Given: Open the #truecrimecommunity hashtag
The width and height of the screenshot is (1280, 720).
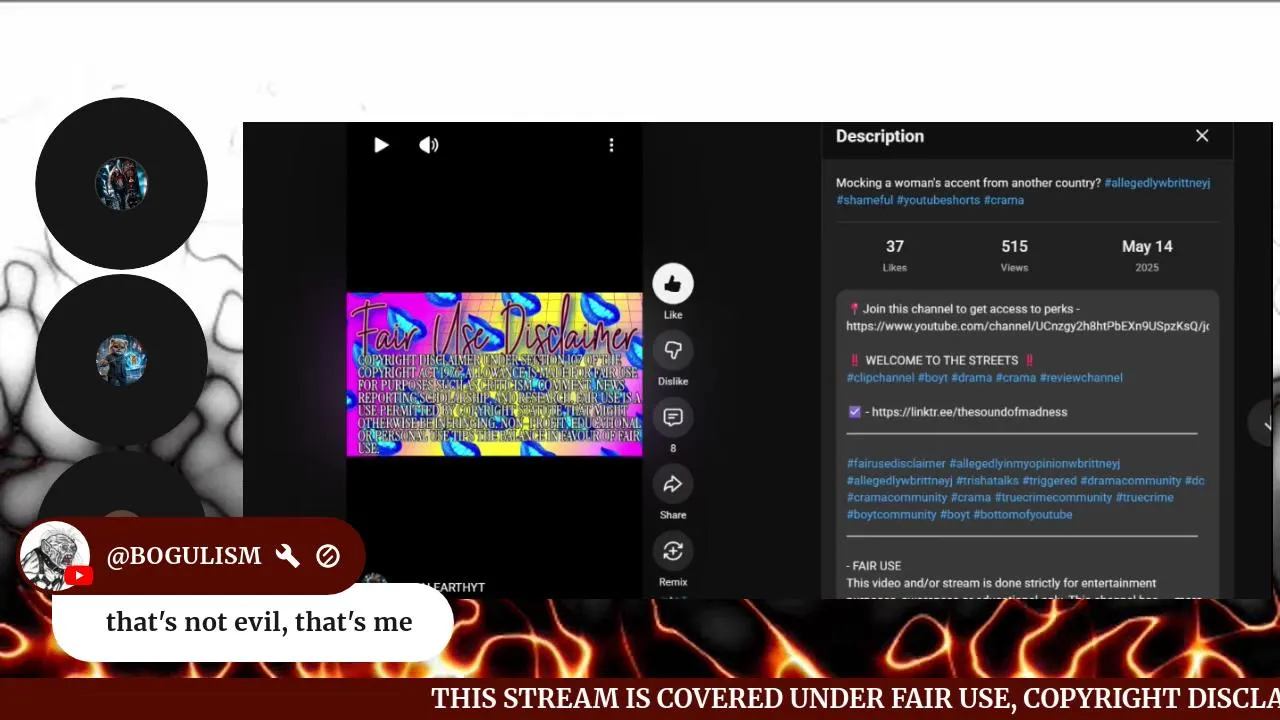Looking at the screenshot, I should click(1053, 498).
